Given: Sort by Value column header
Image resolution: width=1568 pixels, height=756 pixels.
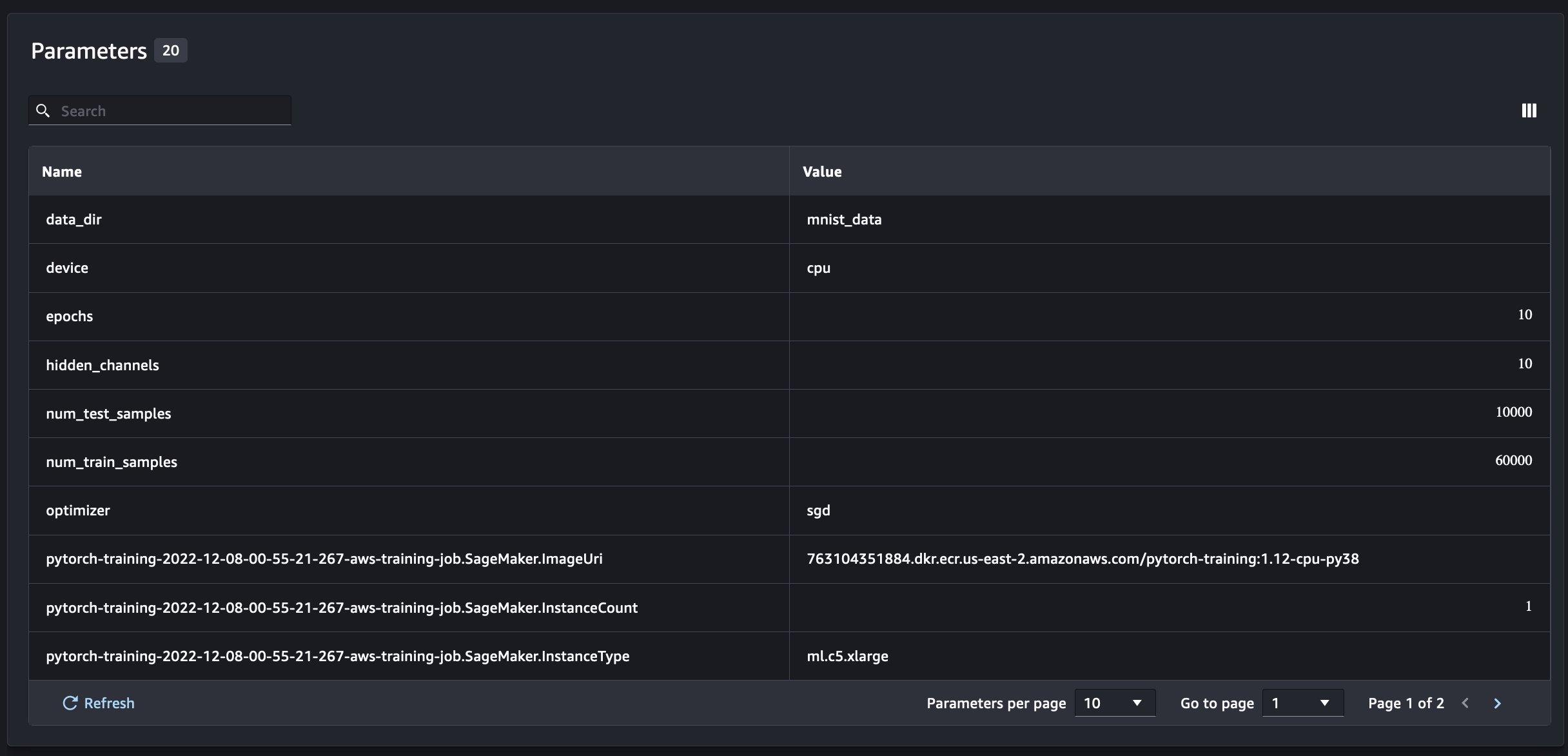Looking at the screenshot, I should (822, 172).
